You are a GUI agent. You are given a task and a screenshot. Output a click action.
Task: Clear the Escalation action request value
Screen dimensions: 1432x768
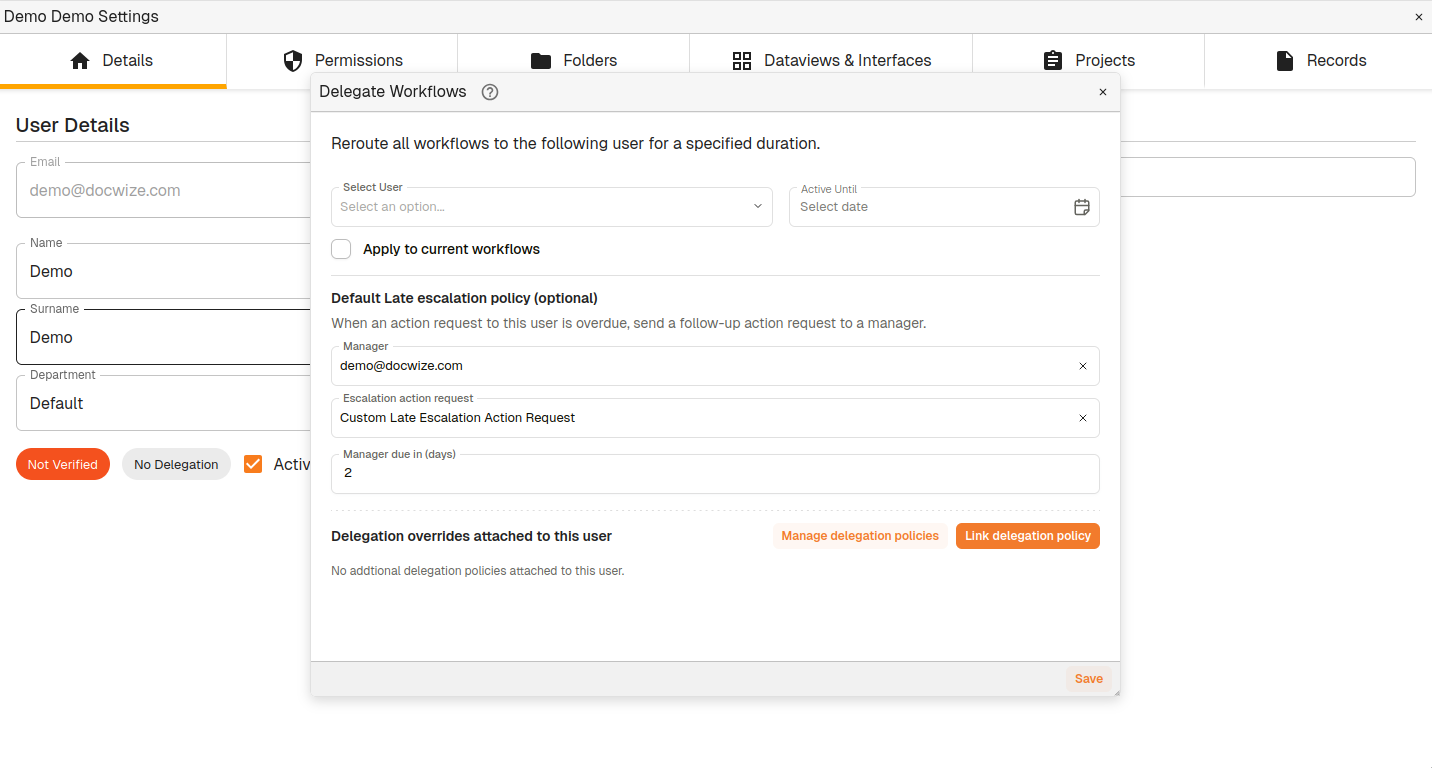coord(1082,418)
